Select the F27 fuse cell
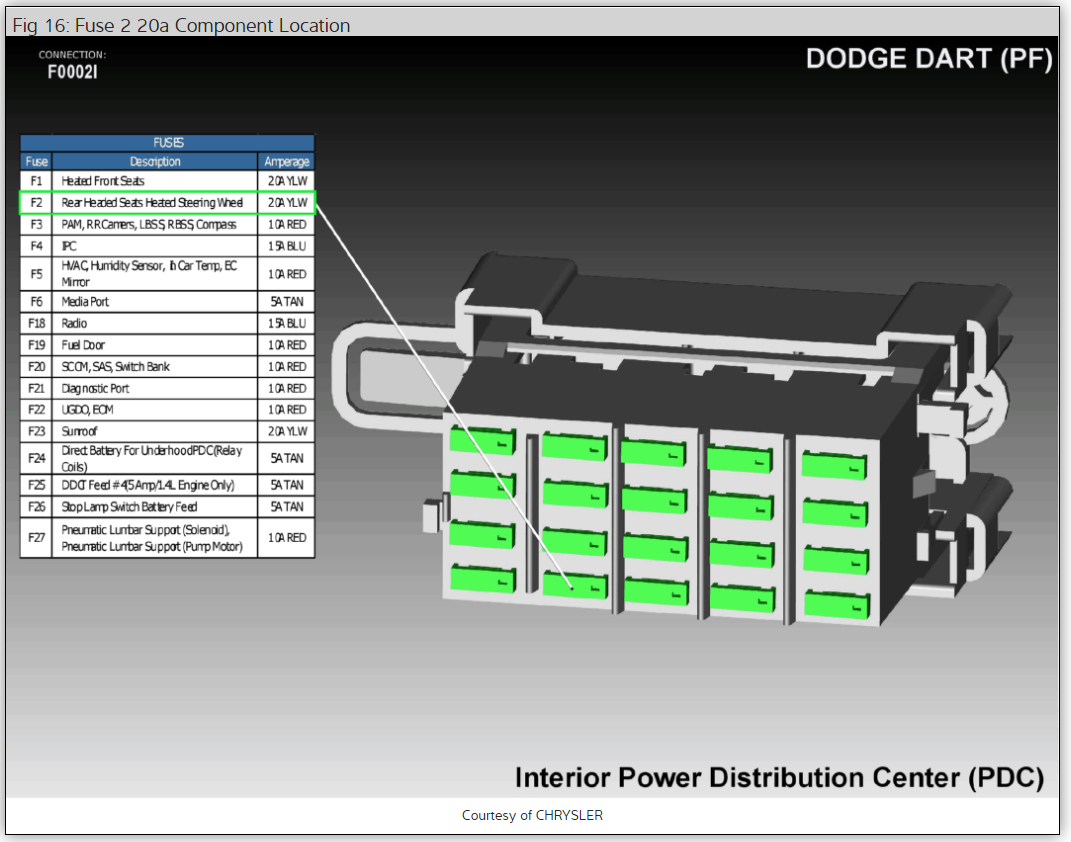This screenshot has width=1071, height=842. [x=36, y=537]
